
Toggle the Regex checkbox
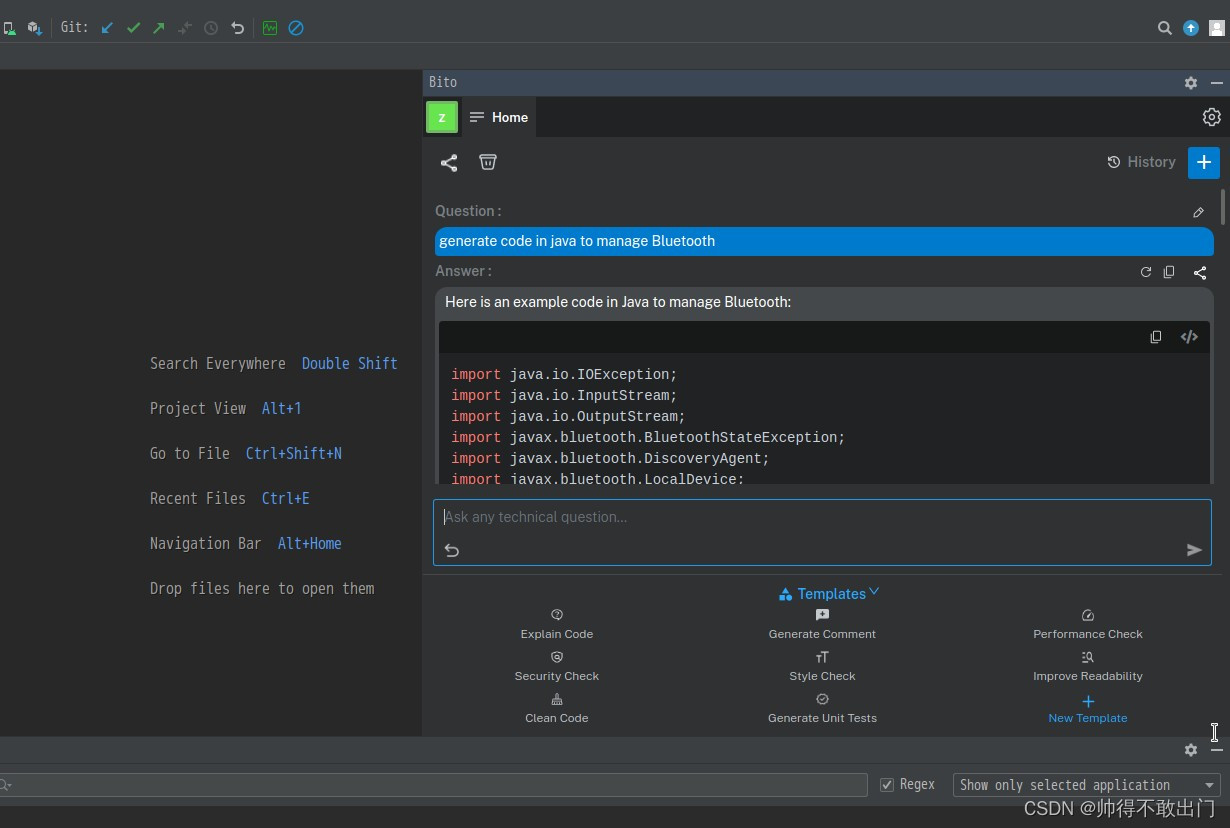887,785
